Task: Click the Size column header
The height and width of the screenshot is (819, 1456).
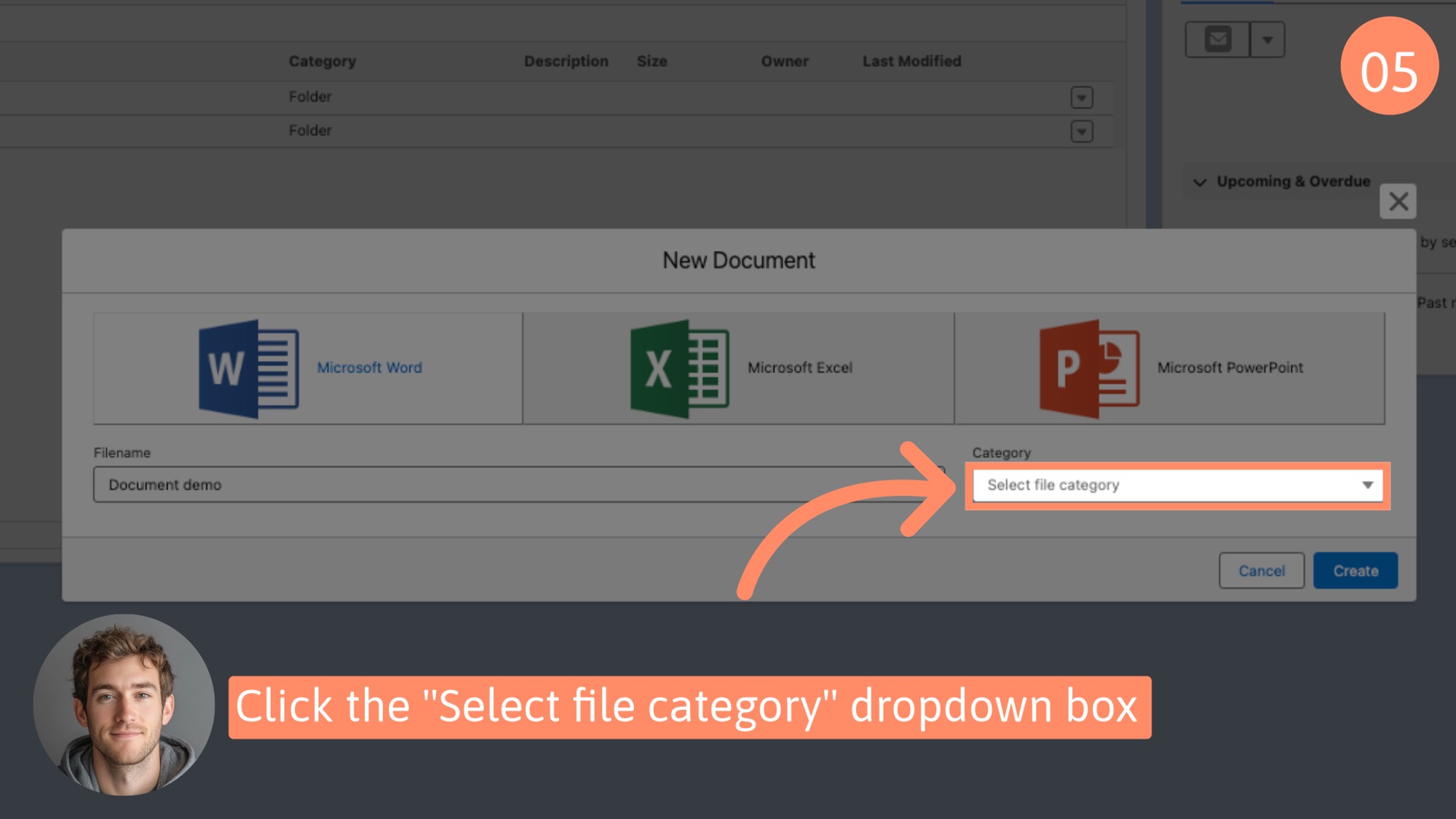Action: (x=652, y=61)
